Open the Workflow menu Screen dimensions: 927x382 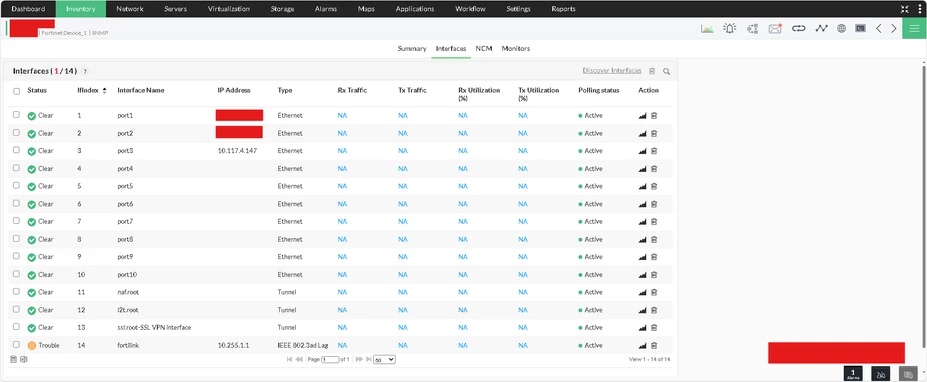tap(470, 9)
